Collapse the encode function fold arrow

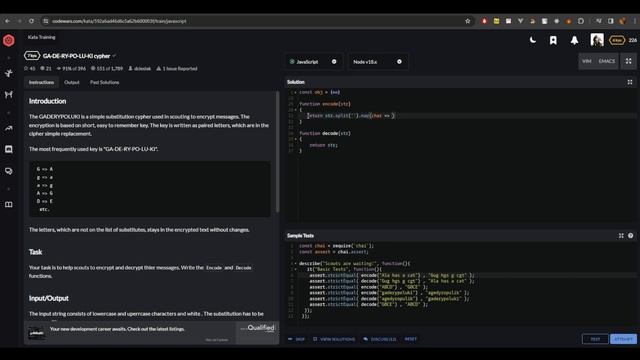296,110
